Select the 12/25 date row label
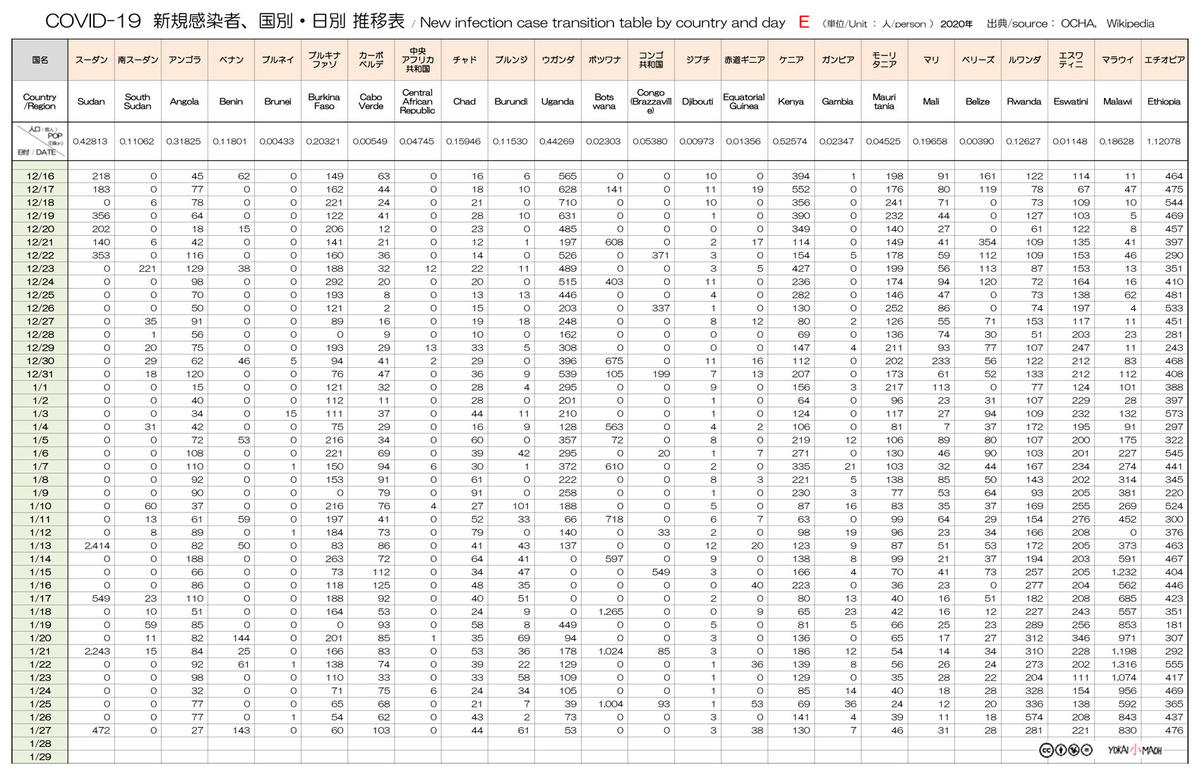The width and height of the screenshot is (1200, 771). click(39, 296)
